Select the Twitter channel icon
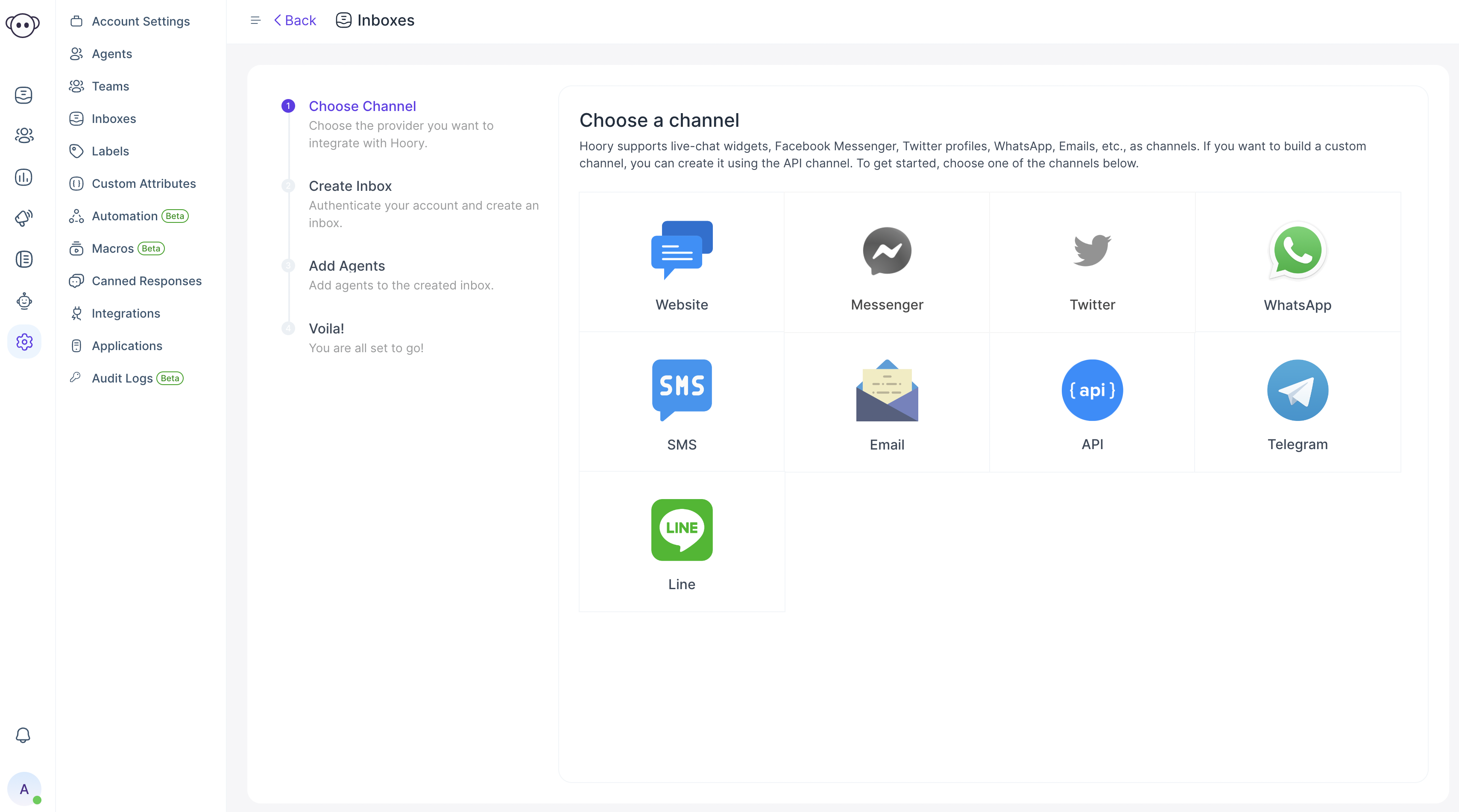The height and width of the screenshot is (812, 1459). (x=1092, y=250)
